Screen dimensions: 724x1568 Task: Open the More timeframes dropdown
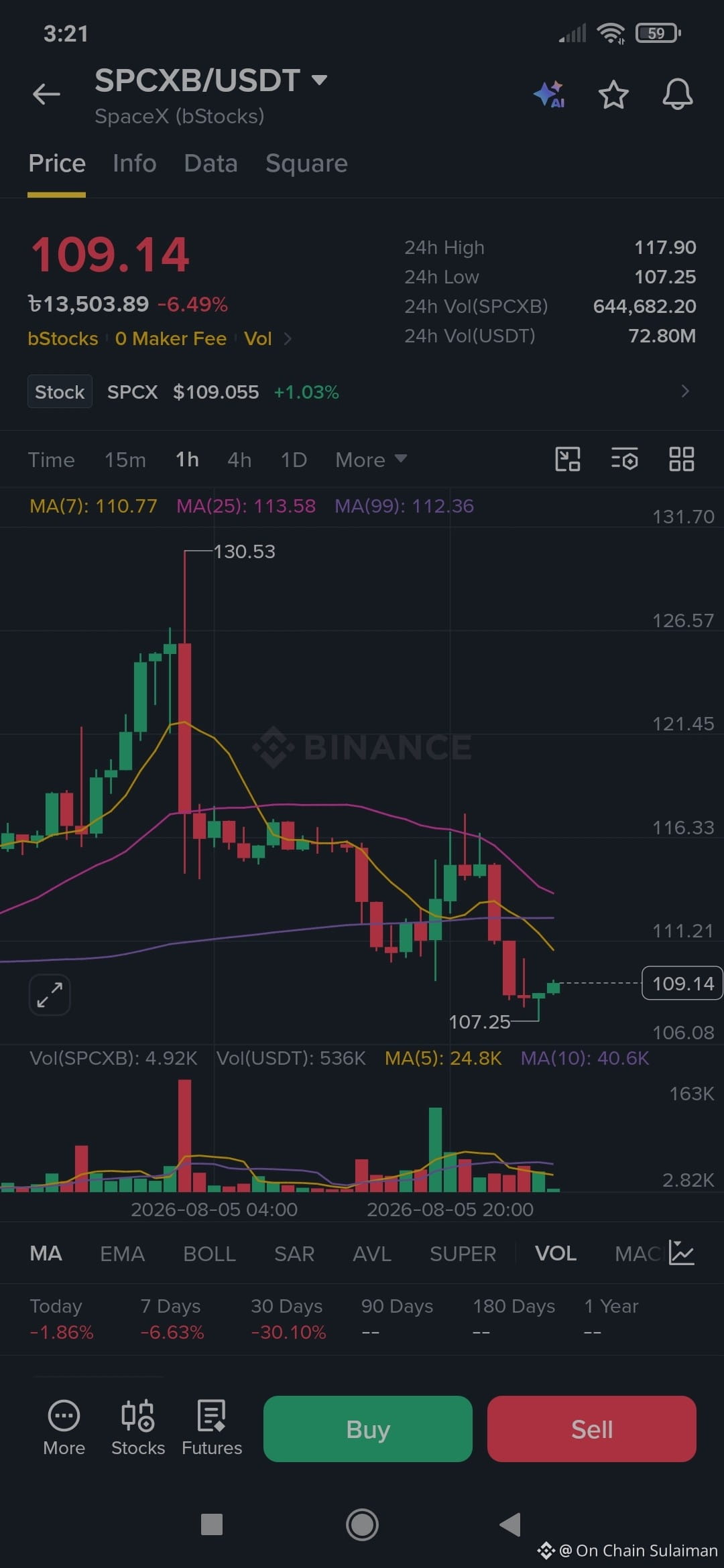pos(371,460)
